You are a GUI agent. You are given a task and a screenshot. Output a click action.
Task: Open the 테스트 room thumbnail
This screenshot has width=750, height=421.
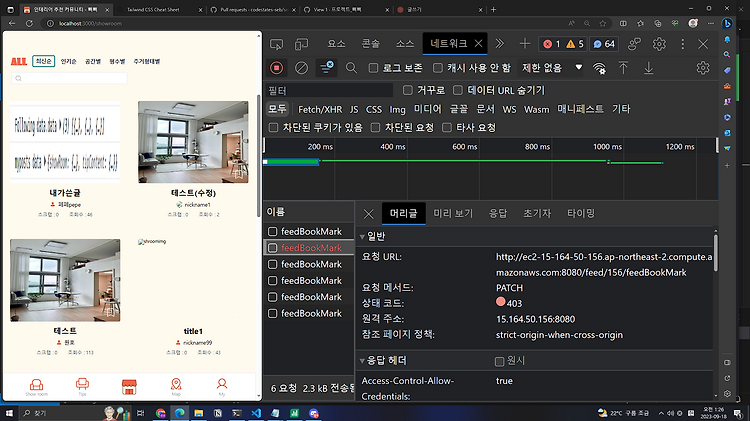click(x=65, y=280)
